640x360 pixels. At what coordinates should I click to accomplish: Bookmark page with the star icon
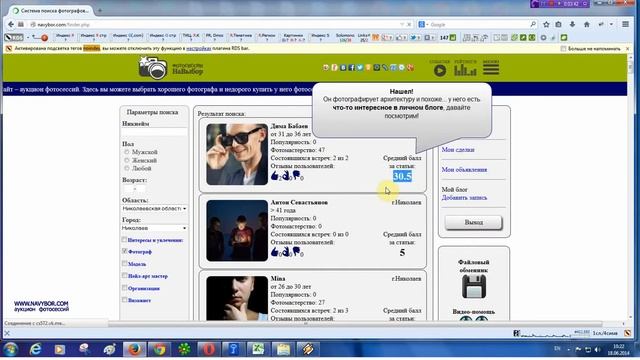[546, 24]
